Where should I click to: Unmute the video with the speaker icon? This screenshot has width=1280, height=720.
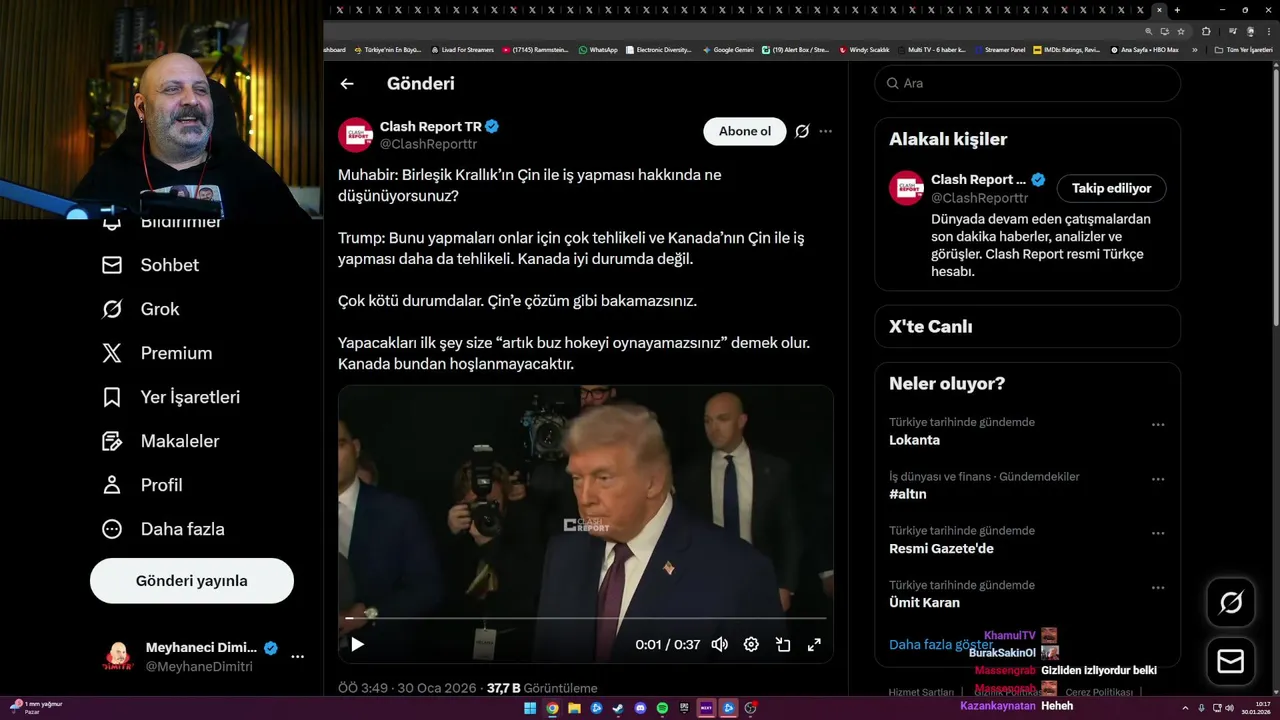pyautogui.click(x=719, y=644)
